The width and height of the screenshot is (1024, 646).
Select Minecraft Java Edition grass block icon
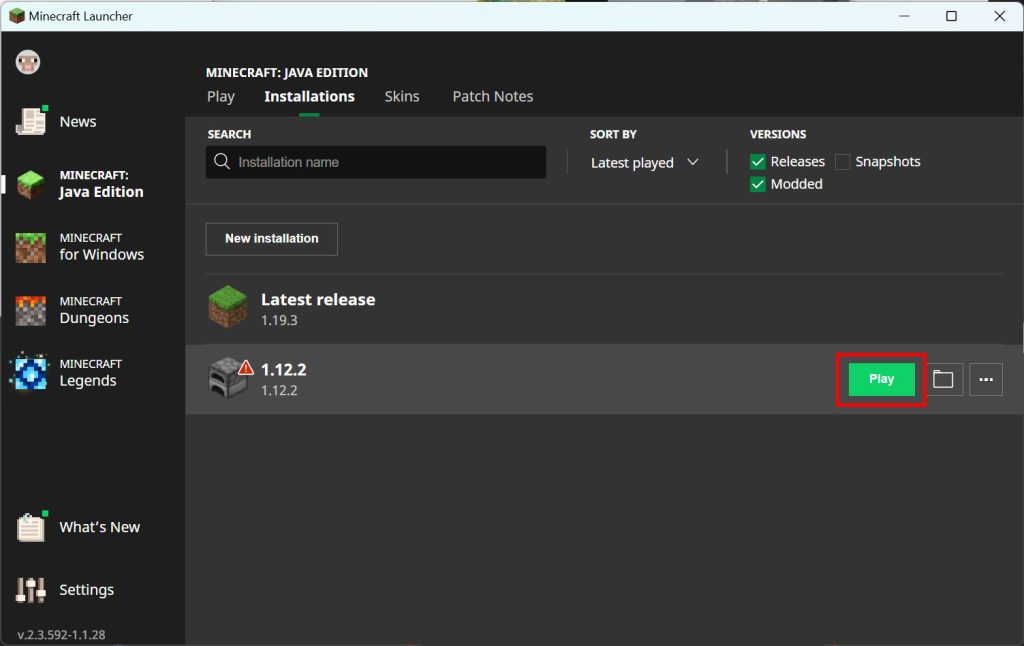[31, 184]
